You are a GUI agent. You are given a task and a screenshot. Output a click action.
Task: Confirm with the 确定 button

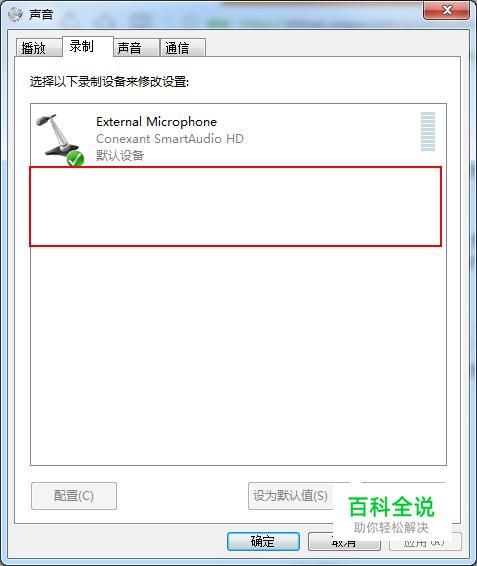263,541
